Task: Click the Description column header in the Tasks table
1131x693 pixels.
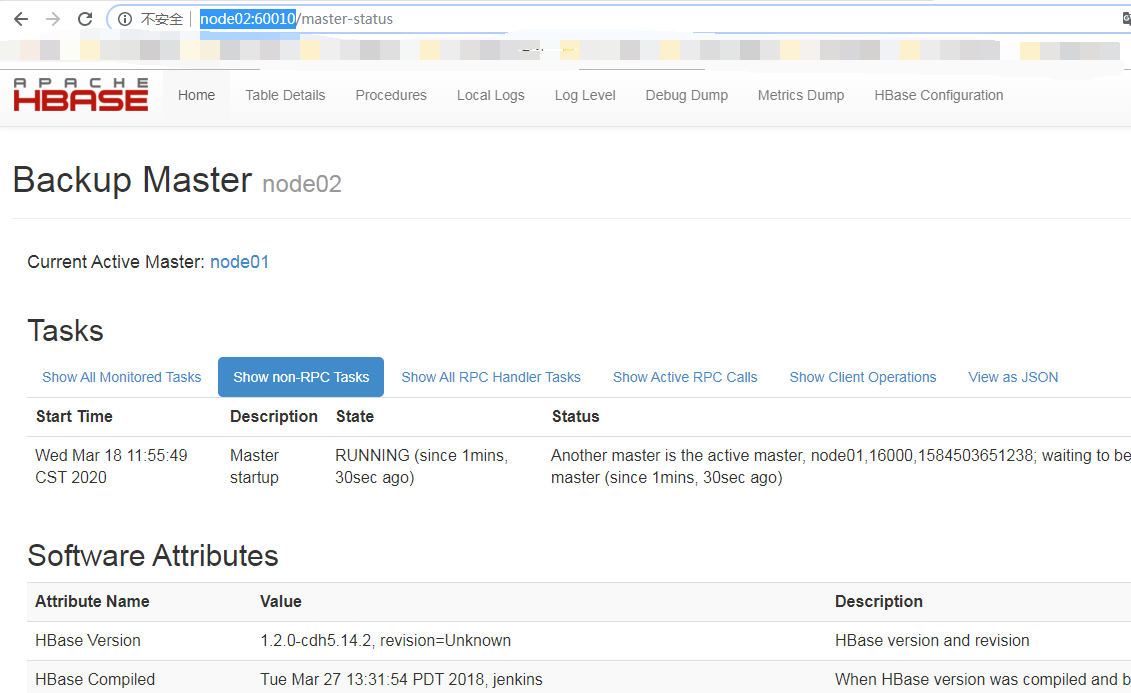Action: [x=273, y=416]
